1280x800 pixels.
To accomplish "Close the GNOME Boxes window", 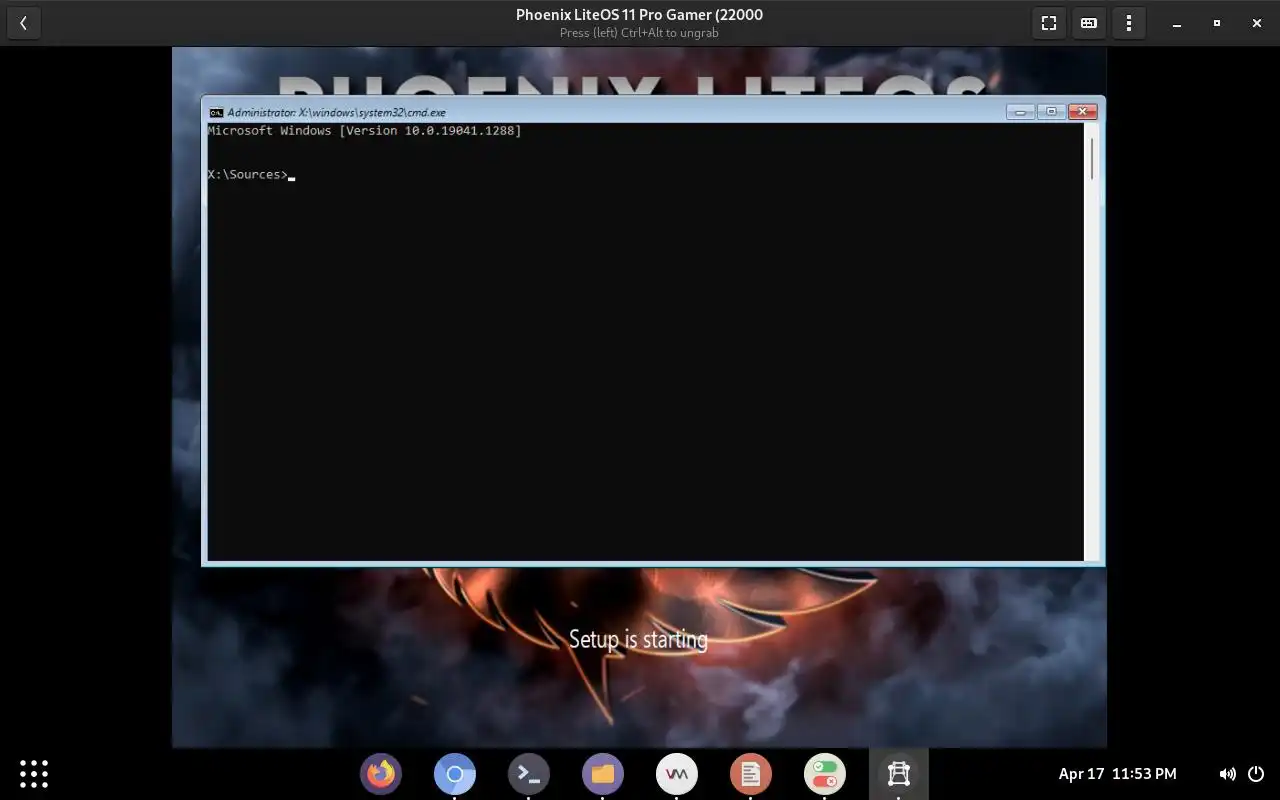I will (1257, 23).
